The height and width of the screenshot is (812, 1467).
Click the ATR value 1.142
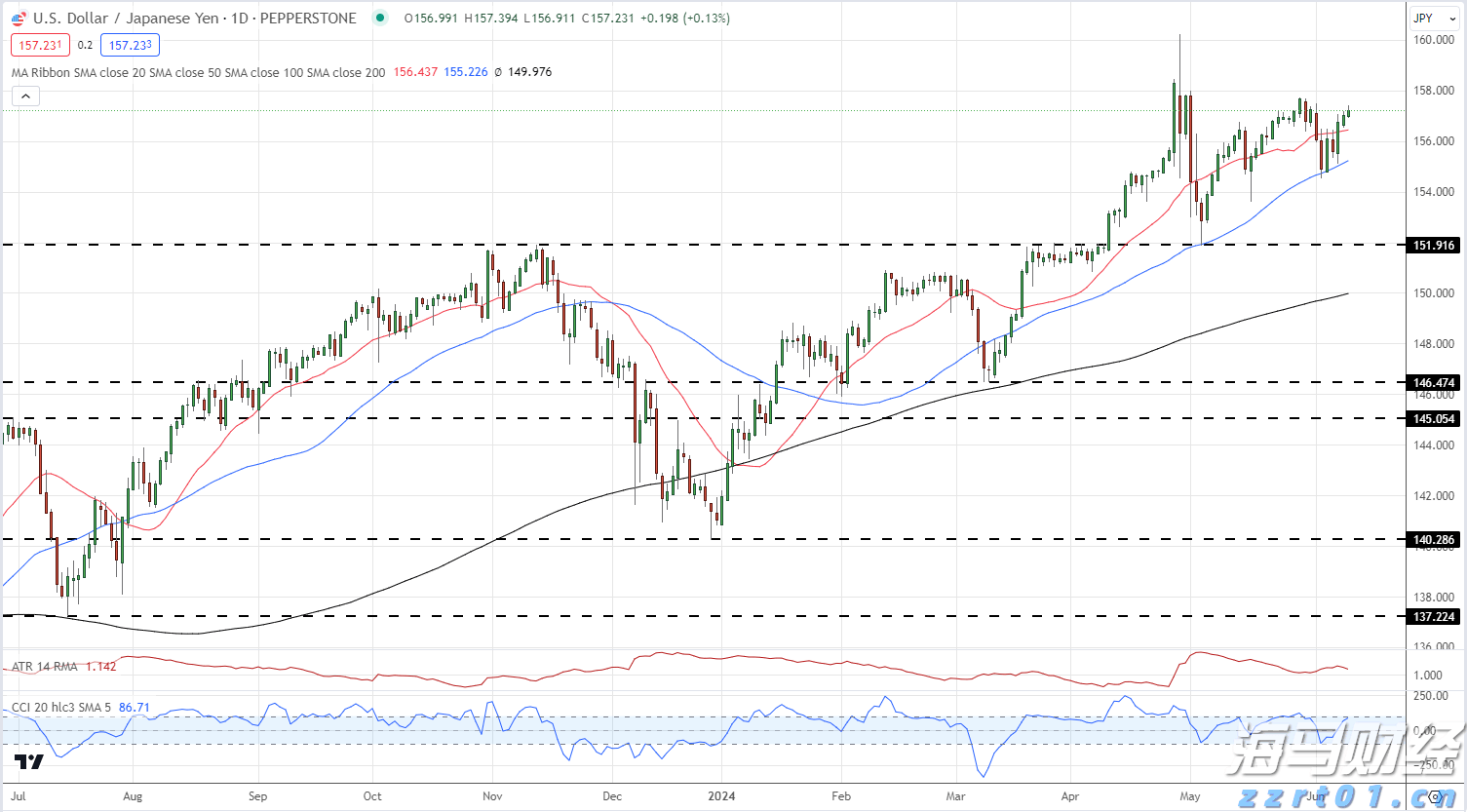point(100,667)
